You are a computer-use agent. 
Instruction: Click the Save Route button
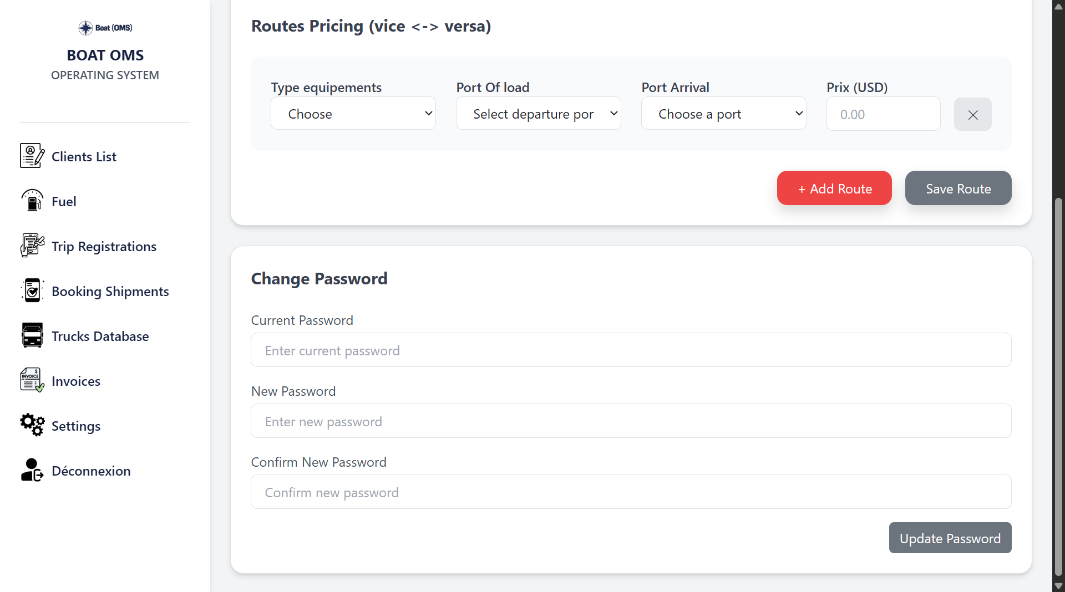pyautogui.click(x=957, y=188)
